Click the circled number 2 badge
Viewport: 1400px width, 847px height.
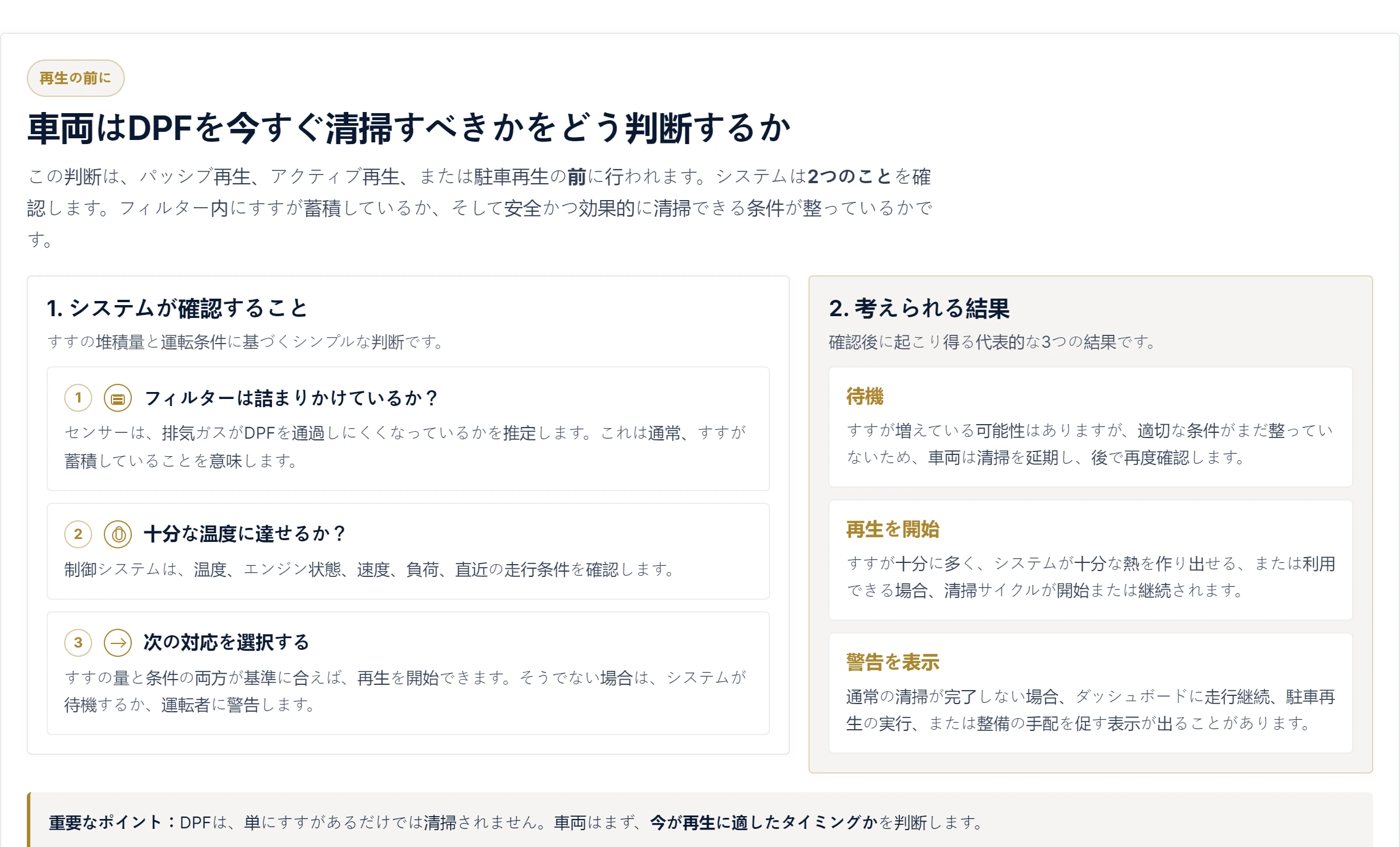tap(78, 534)
